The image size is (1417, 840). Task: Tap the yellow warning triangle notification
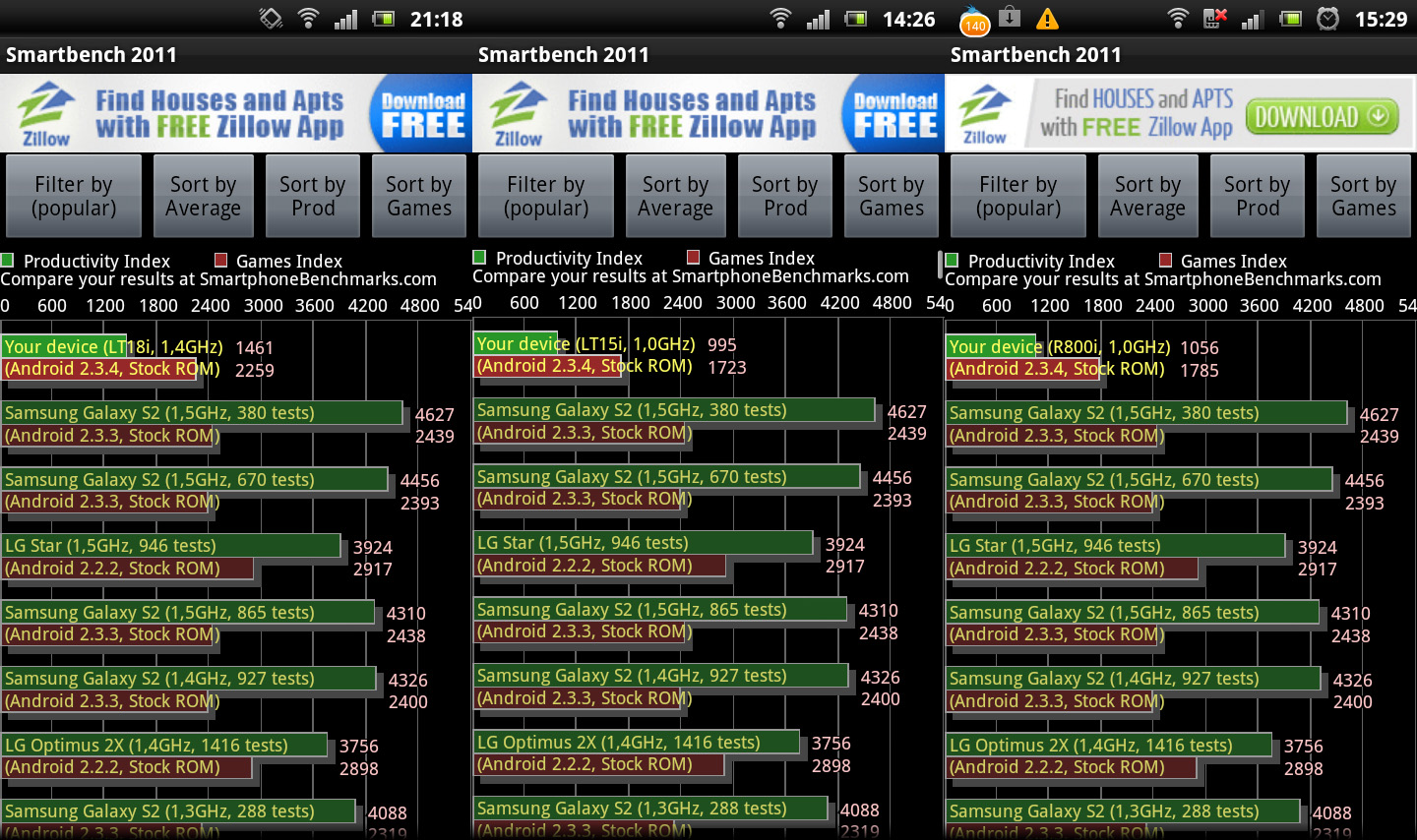pyautogui.click(x=1048, y=19)
